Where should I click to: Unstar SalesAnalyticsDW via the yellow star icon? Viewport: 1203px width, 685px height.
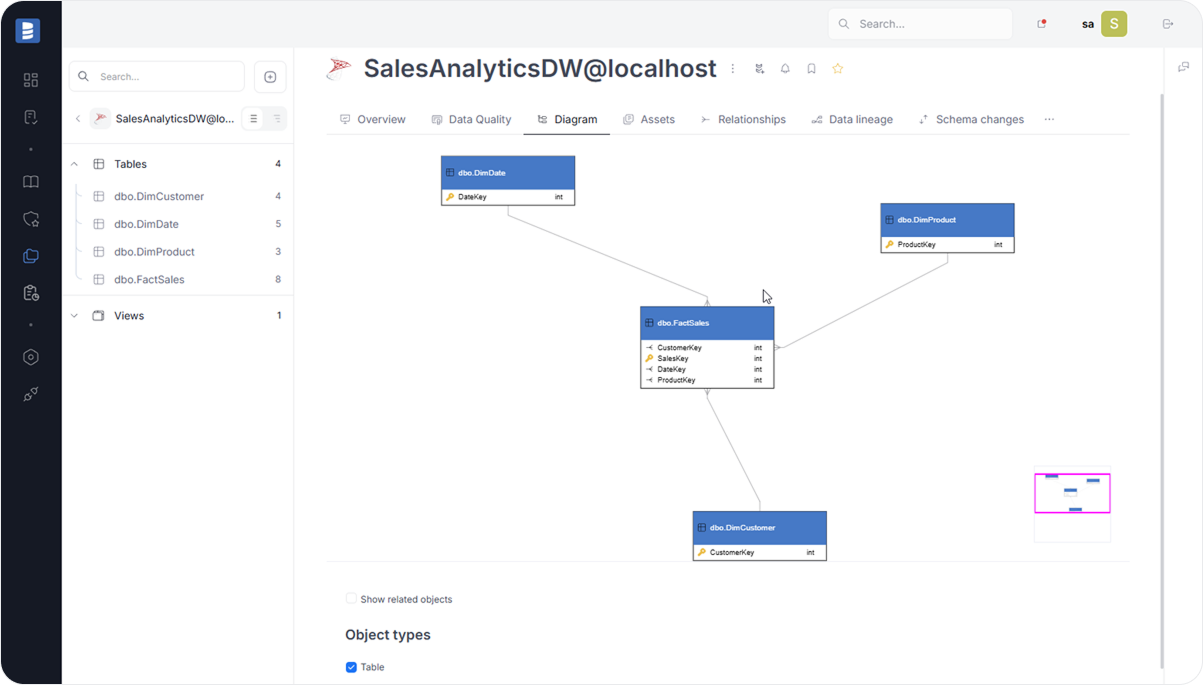837,69
